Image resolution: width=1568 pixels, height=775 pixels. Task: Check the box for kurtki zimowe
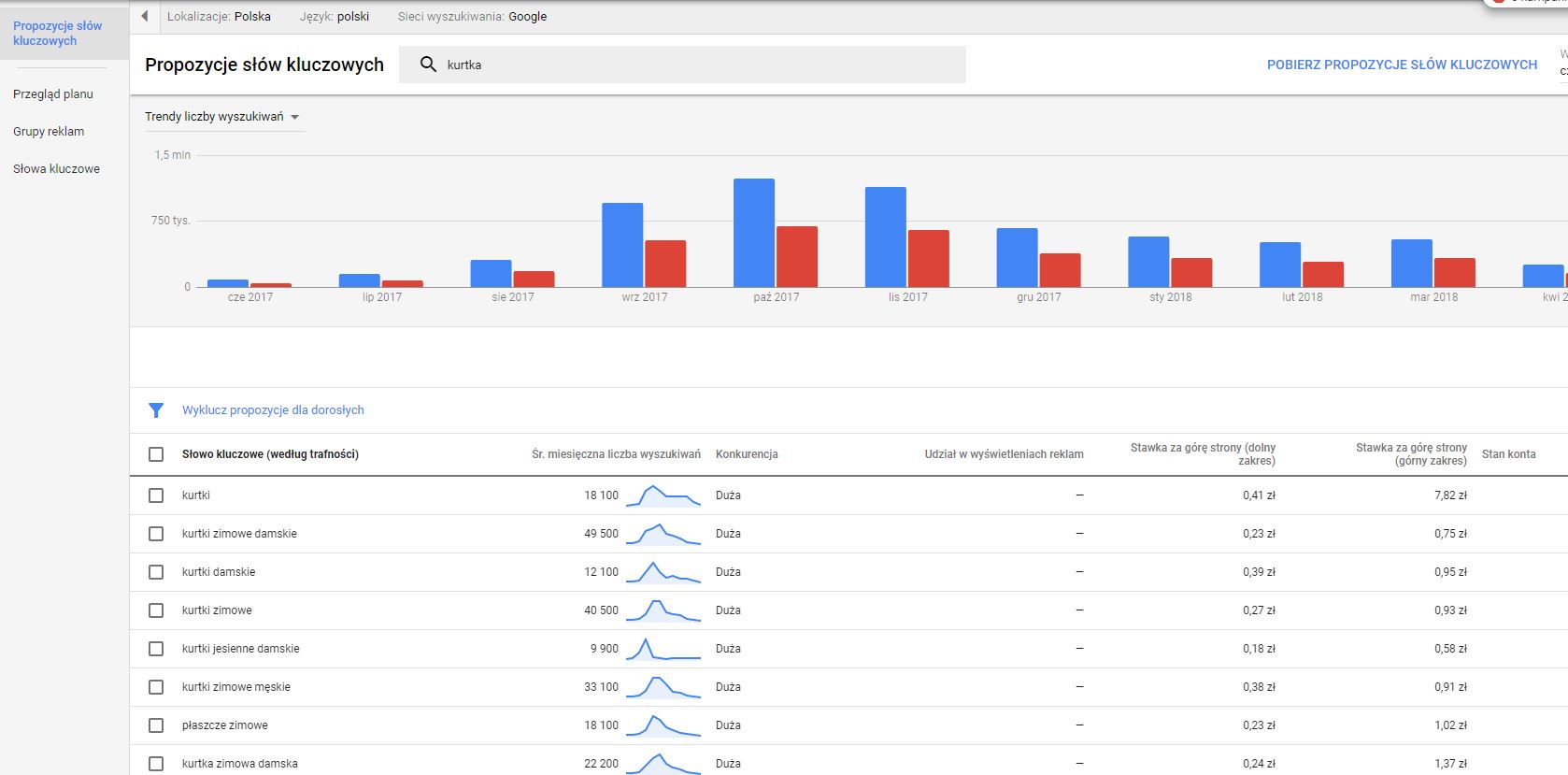(156, 610)
